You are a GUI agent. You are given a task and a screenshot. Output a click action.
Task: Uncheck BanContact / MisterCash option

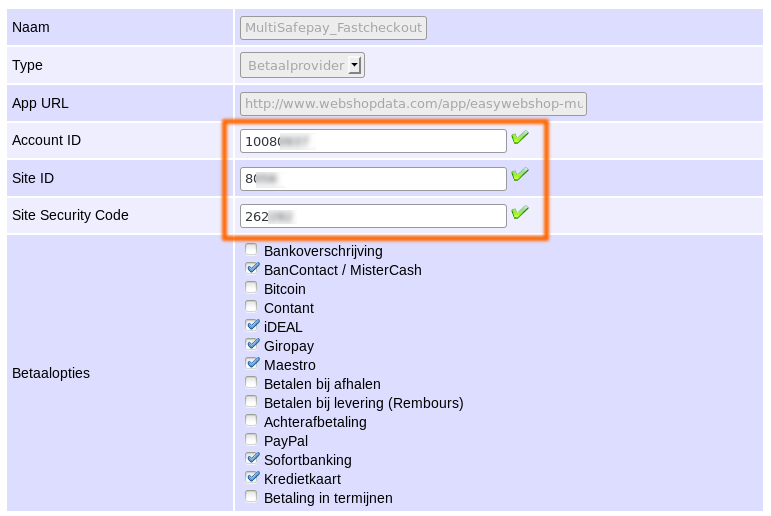252,268
